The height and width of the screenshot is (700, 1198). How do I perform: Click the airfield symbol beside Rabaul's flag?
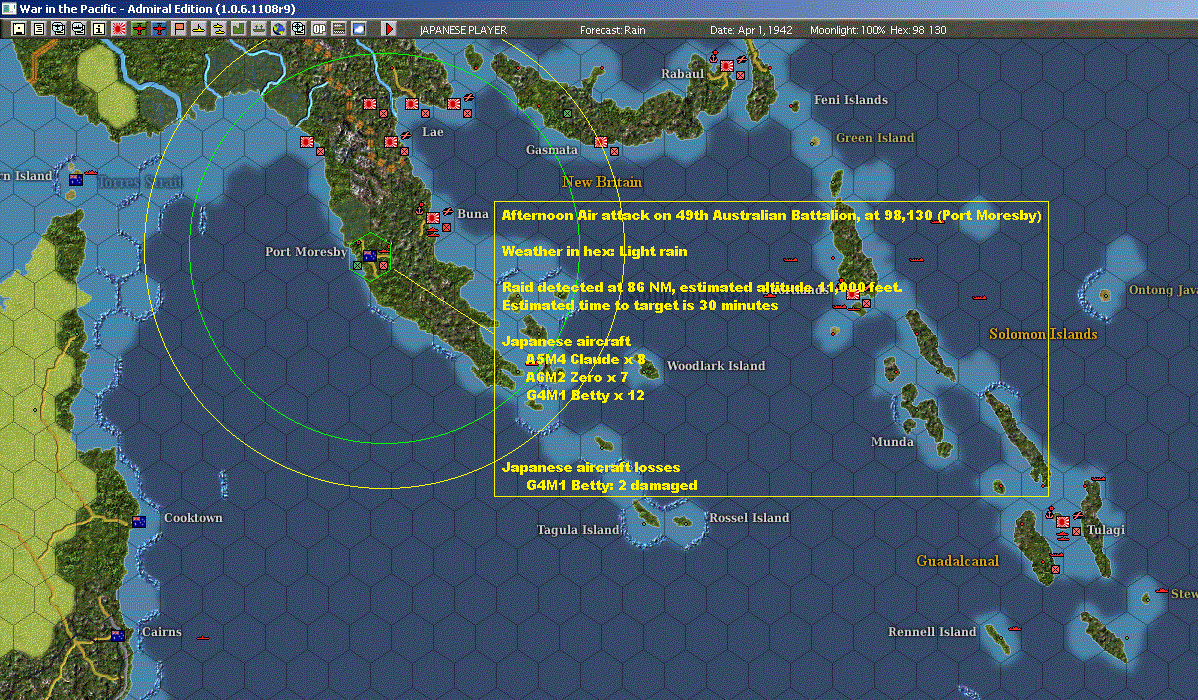pyautogui.click(x=740, y=59)
